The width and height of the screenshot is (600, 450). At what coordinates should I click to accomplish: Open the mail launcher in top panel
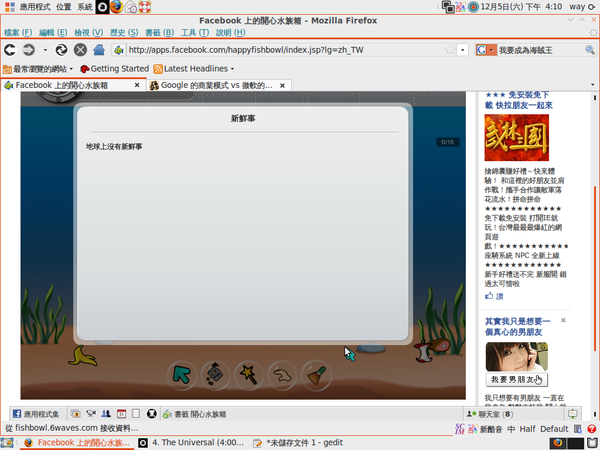coord(131,7)
